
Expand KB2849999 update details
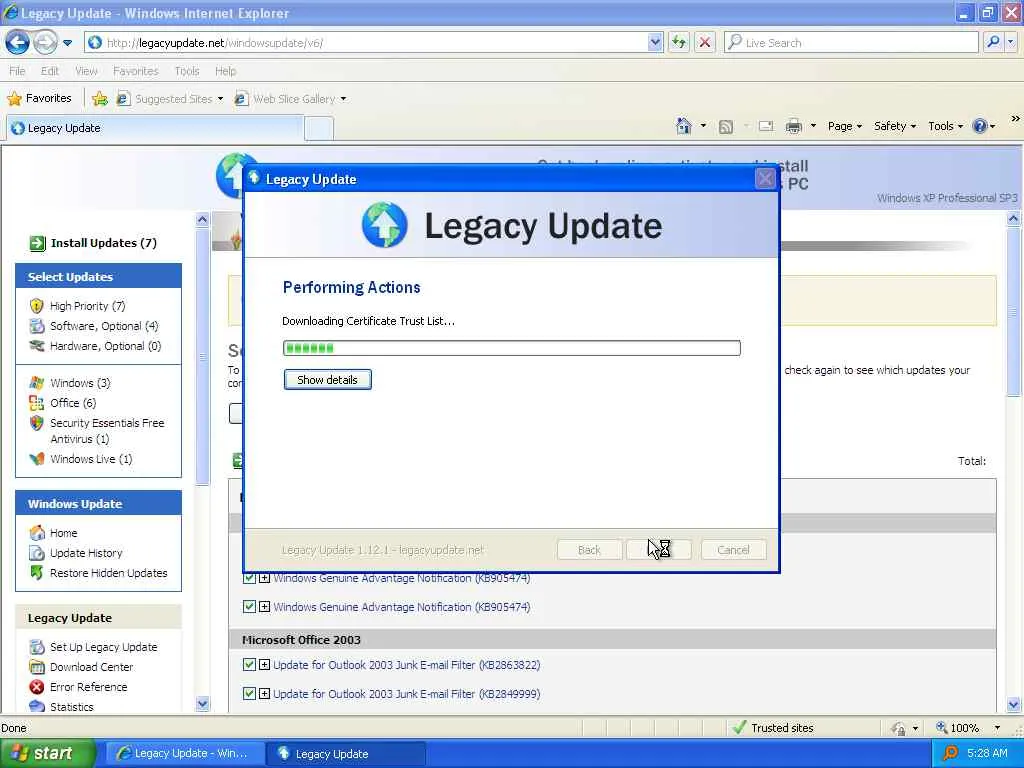tap(264, 694)
